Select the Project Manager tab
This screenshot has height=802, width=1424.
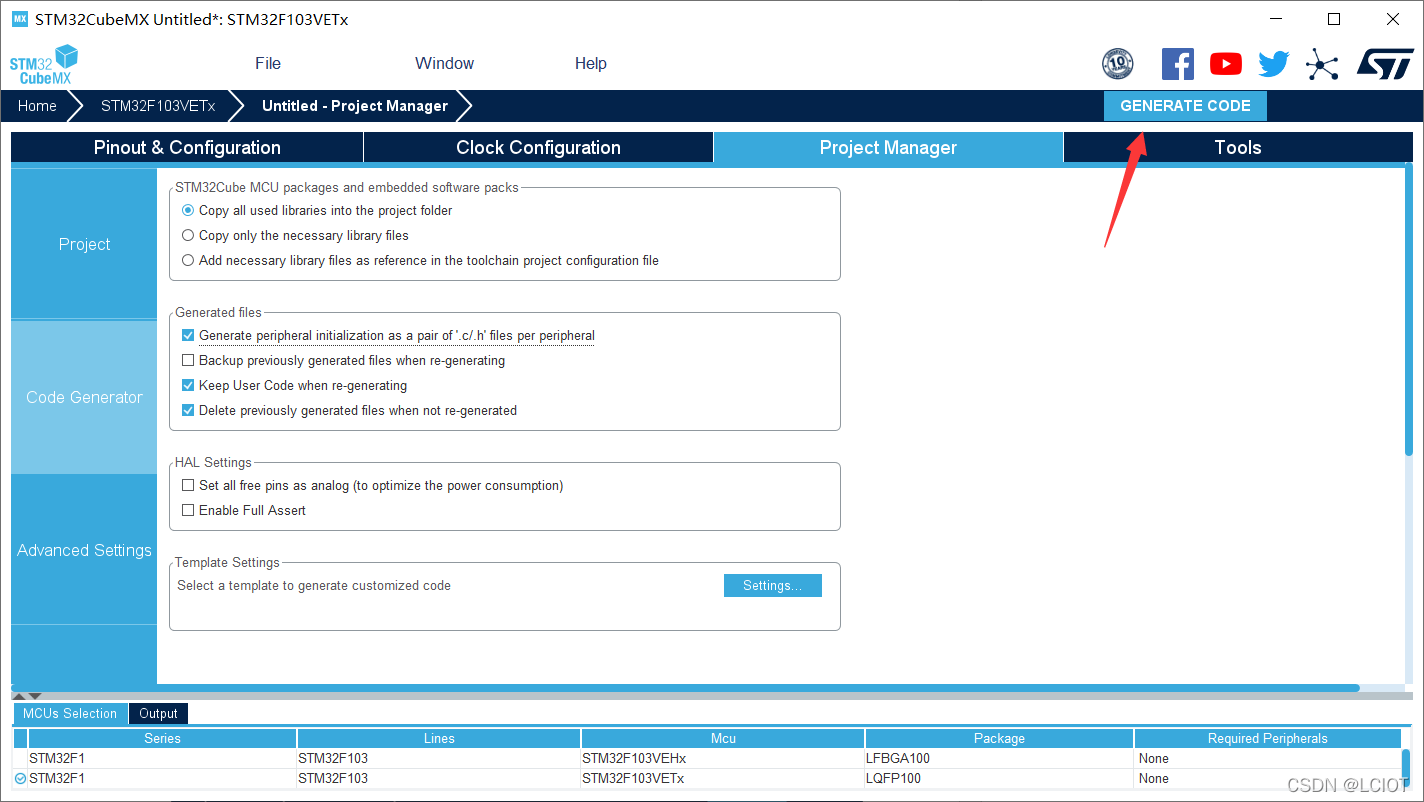pyautogui.click(x=888, y=147)
